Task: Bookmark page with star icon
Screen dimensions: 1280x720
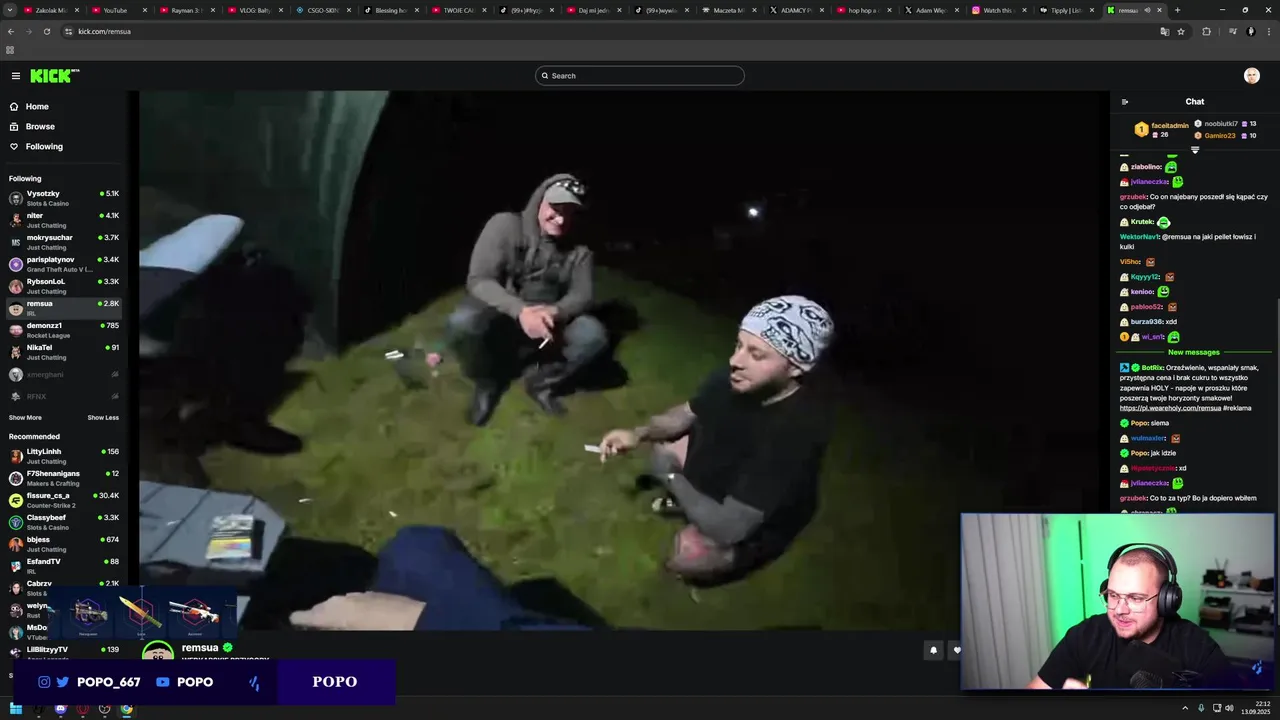Action: [1181, 31]
